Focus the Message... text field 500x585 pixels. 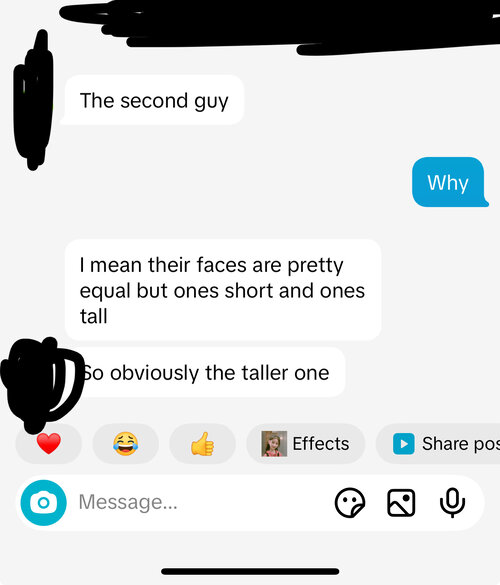(x=201, y=502)
